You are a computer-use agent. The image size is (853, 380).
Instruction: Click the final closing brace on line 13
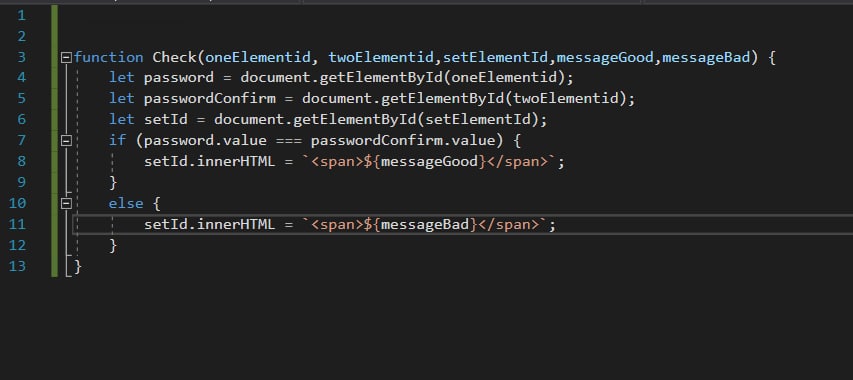78,266
